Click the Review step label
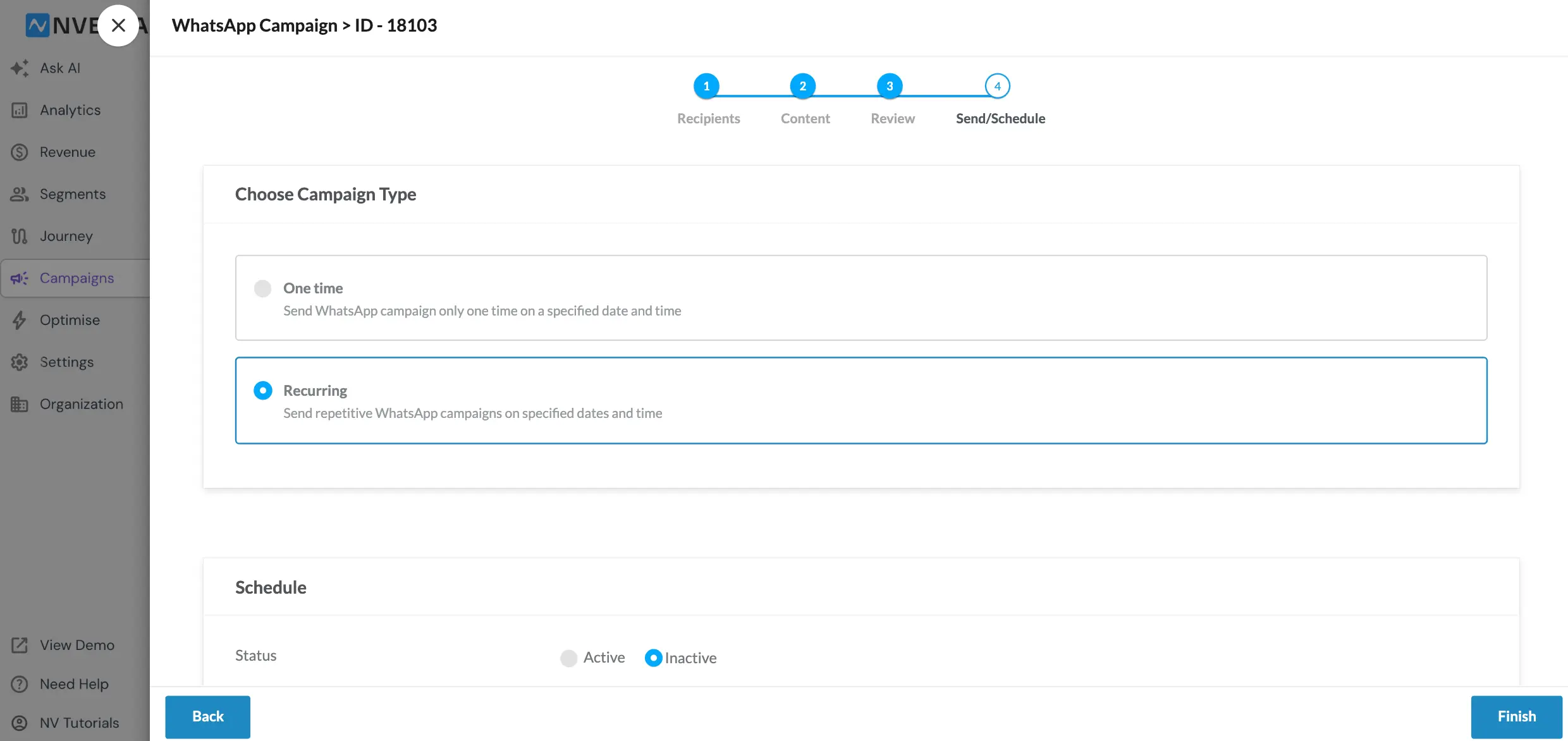 point(893,118)
